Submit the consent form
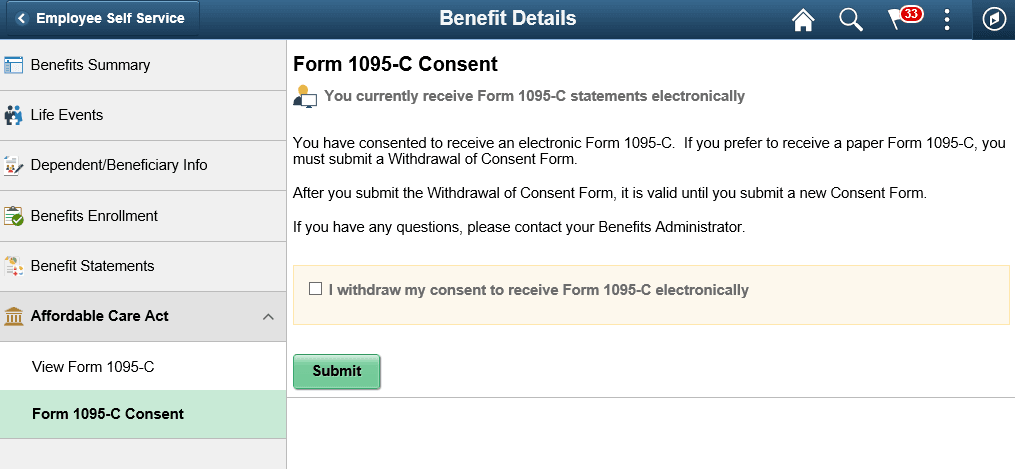Viewport: 1015px width, 469px height. point(337,371)
